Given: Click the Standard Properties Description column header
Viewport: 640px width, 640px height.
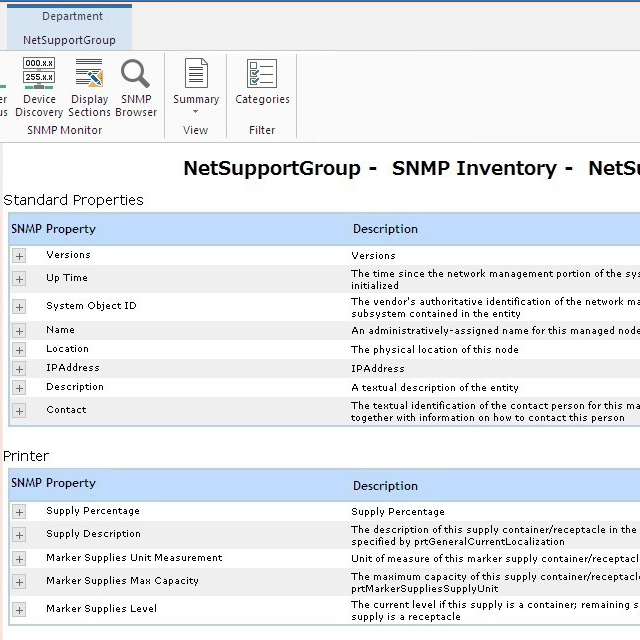Looking at the screenshot, I should click(385, 229).
